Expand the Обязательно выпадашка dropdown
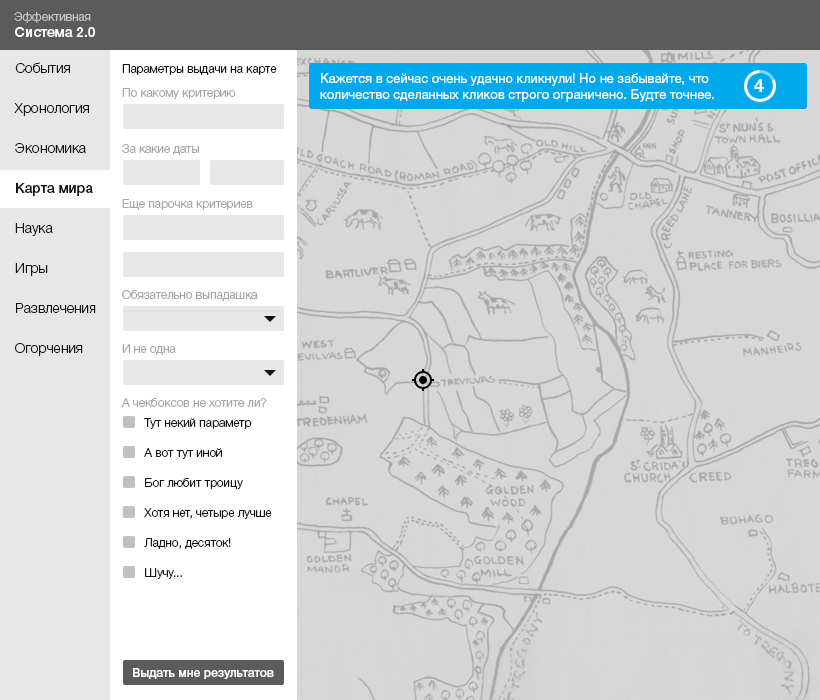Viewport: 820px width, 700px height. click(x=203, y=318)
